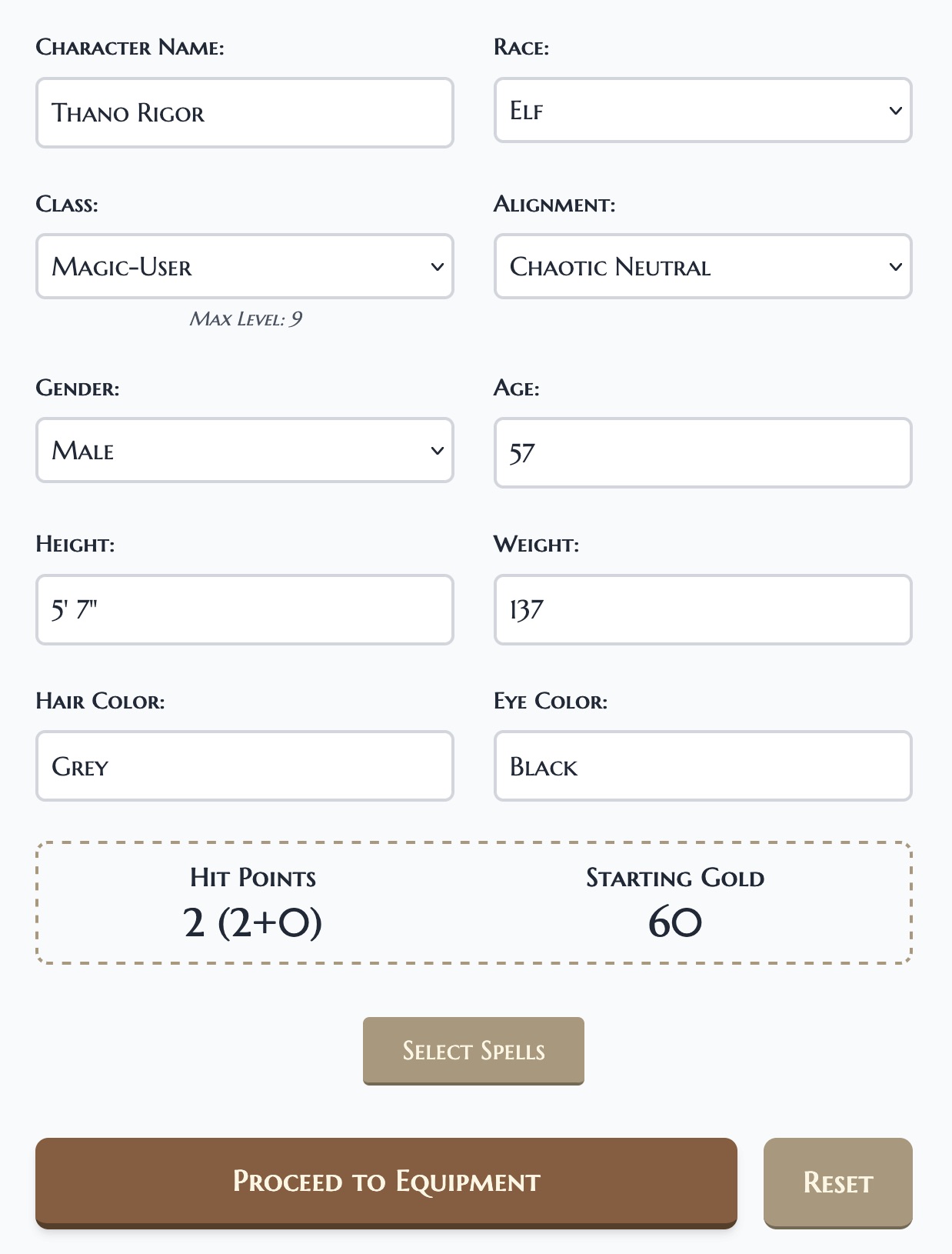Click Proceed to Equipment
This screenshot has width=952, height=1254.
tap(386, 1182)
